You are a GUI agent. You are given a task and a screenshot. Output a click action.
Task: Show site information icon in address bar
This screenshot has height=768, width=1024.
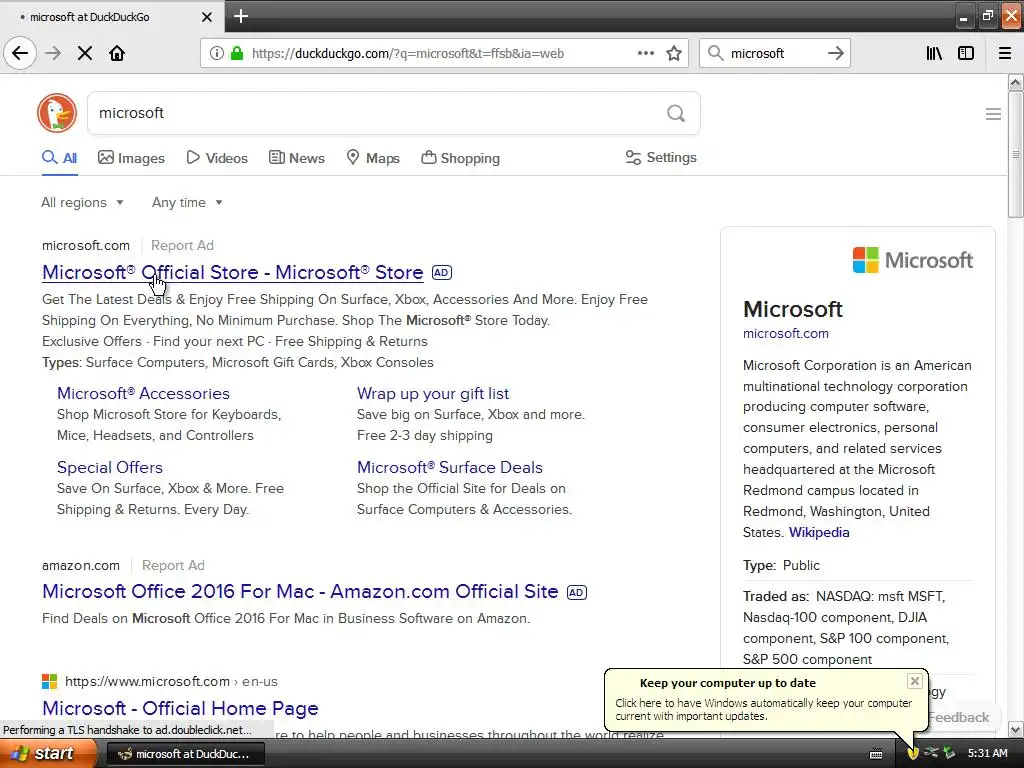pyautogui.click(x=216, y=53)
